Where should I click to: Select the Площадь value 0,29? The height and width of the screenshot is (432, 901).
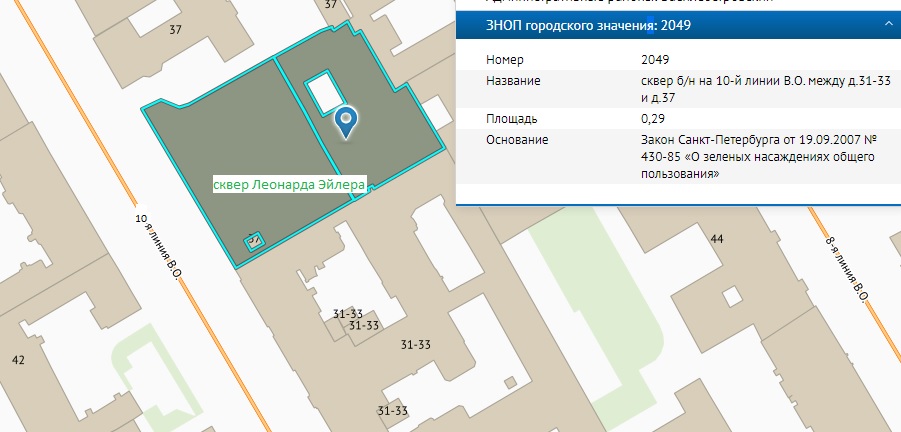point(652,118)
